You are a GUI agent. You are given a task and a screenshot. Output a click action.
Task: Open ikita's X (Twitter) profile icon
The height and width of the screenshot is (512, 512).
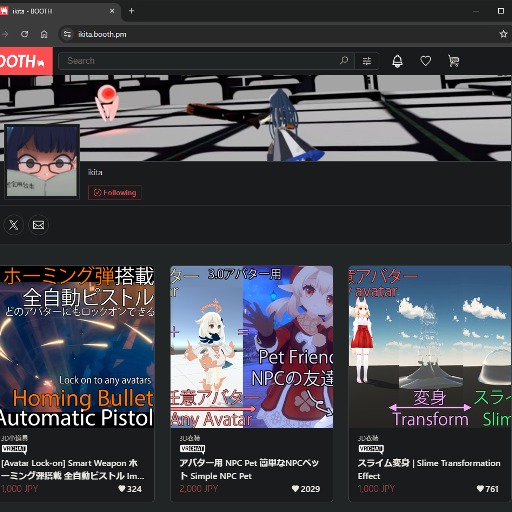click(x=14, y=225)
